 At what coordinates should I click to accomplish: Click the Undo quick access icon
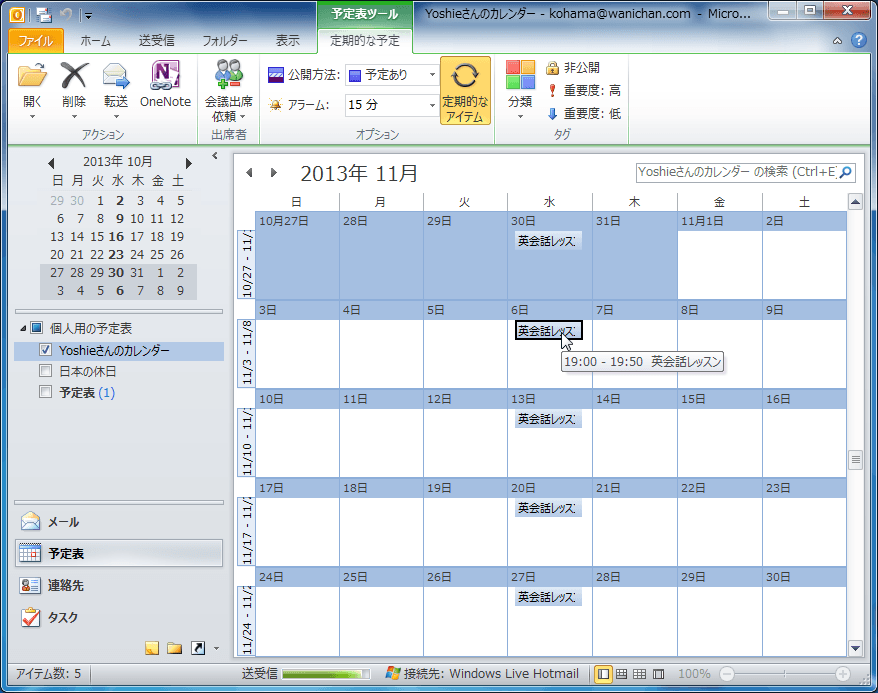[67, 15]
